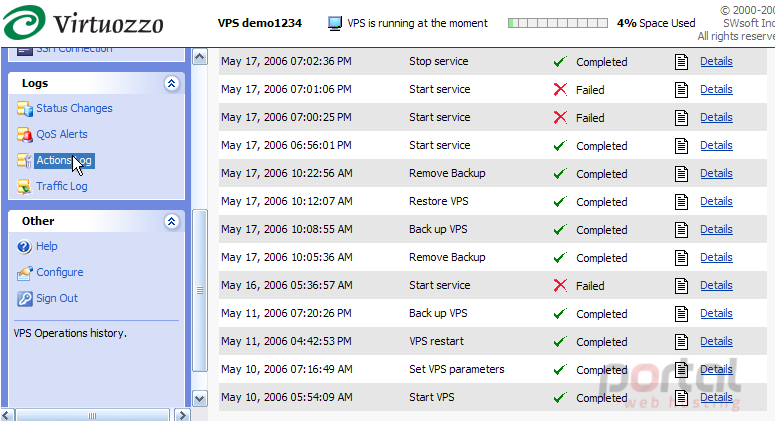Screen dimensions: 776x422
Task: Open Details for Stop service entry
Action: [716, 61]
